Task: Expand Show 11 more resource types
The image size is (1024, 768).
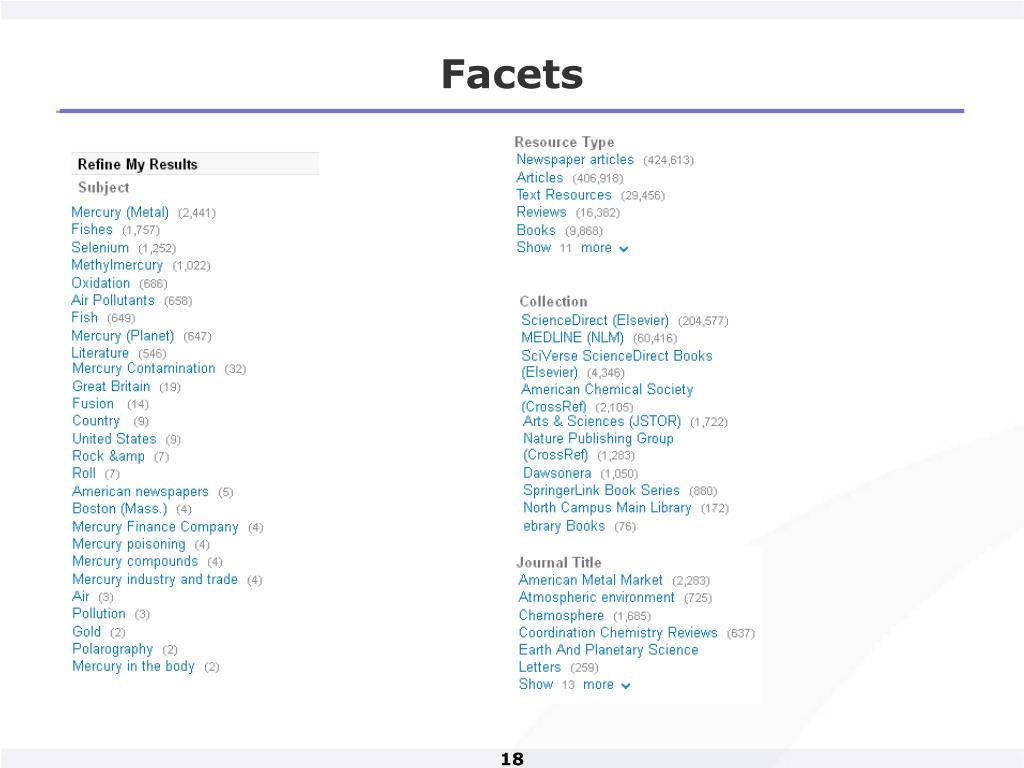Action: coord(572,248)
